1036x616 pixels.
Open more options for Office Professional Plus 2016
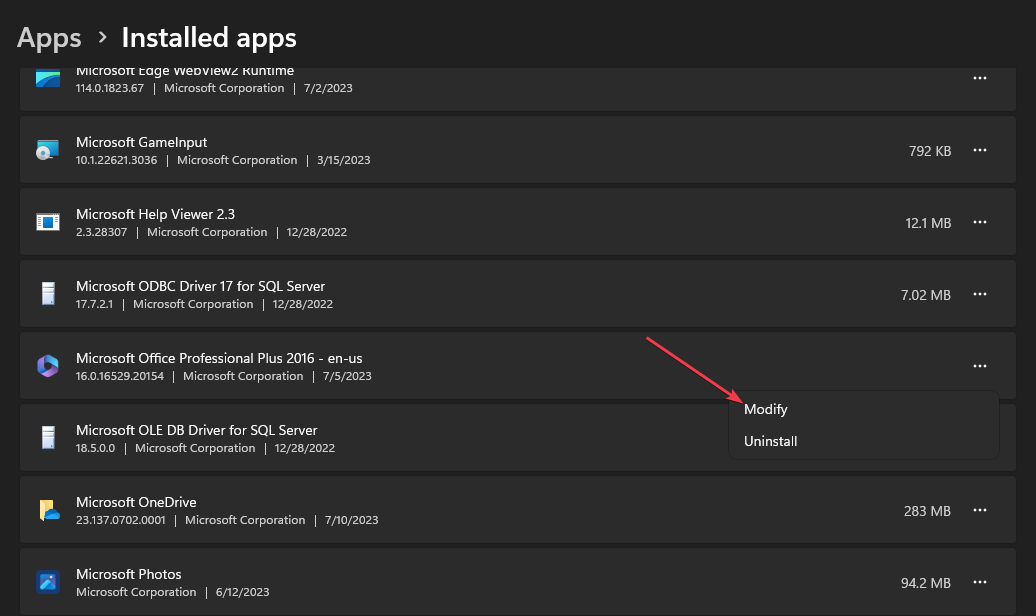[980, 366]
